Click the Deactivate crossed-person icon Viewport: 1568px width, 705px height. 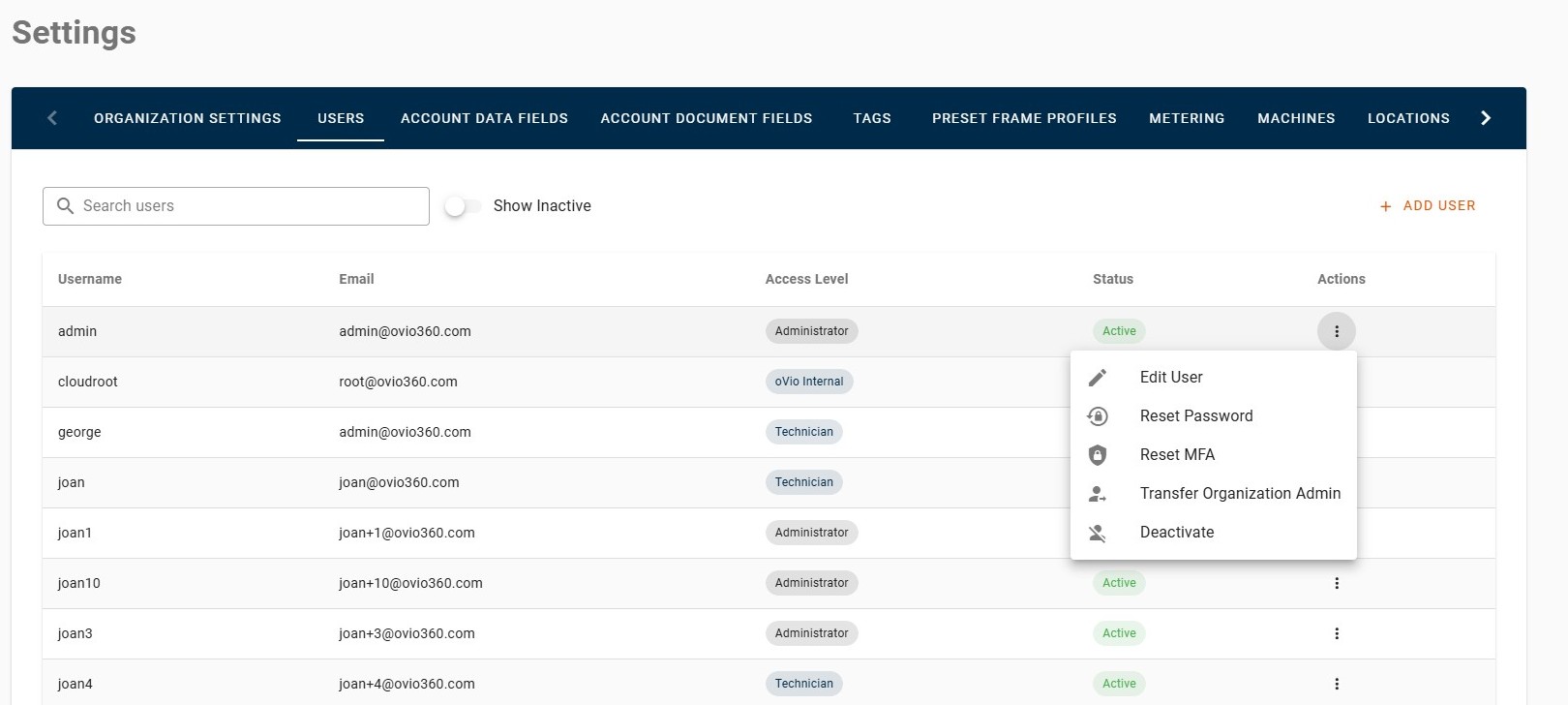[1098, 533]
